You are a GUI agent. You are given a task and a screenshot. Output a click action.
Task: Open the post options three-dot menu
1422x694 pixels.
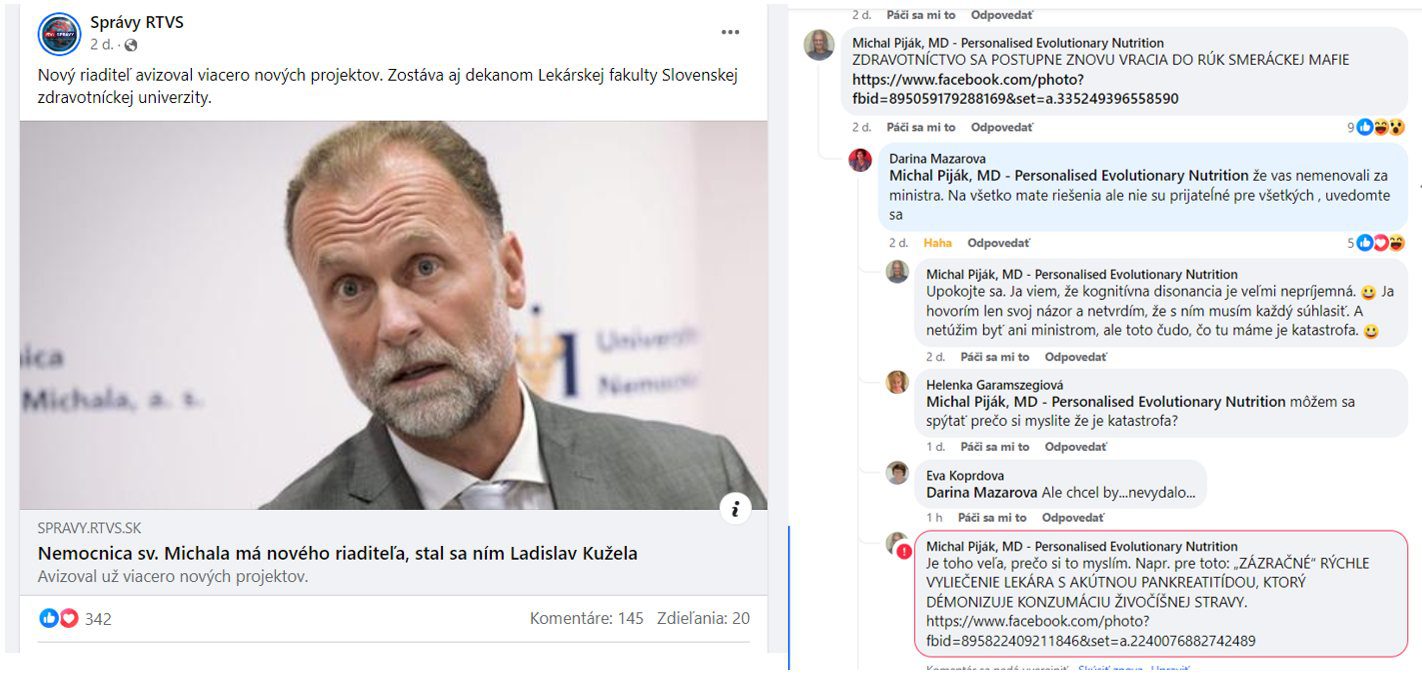[x=731, y=32]
